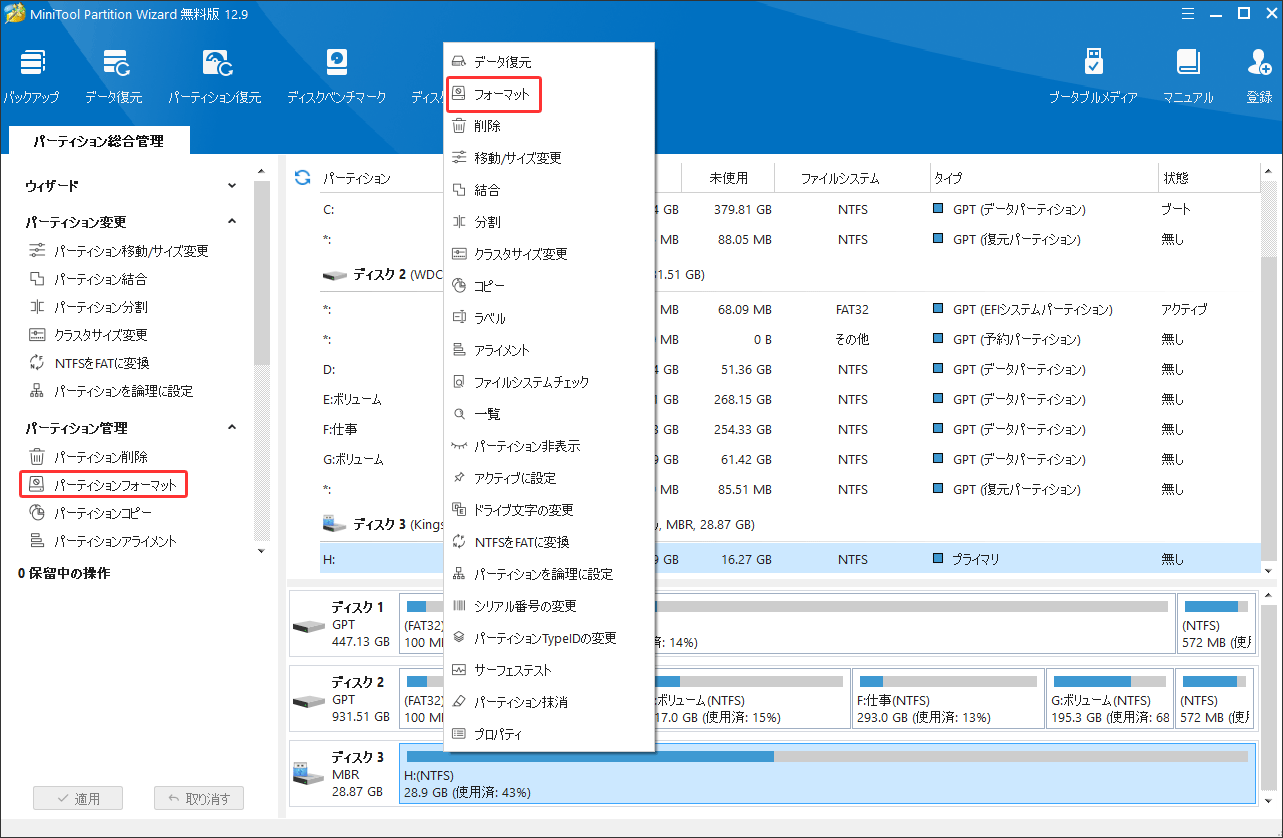Click the sidebar scroll-up arrow
1283x838 pixels.
262,173
